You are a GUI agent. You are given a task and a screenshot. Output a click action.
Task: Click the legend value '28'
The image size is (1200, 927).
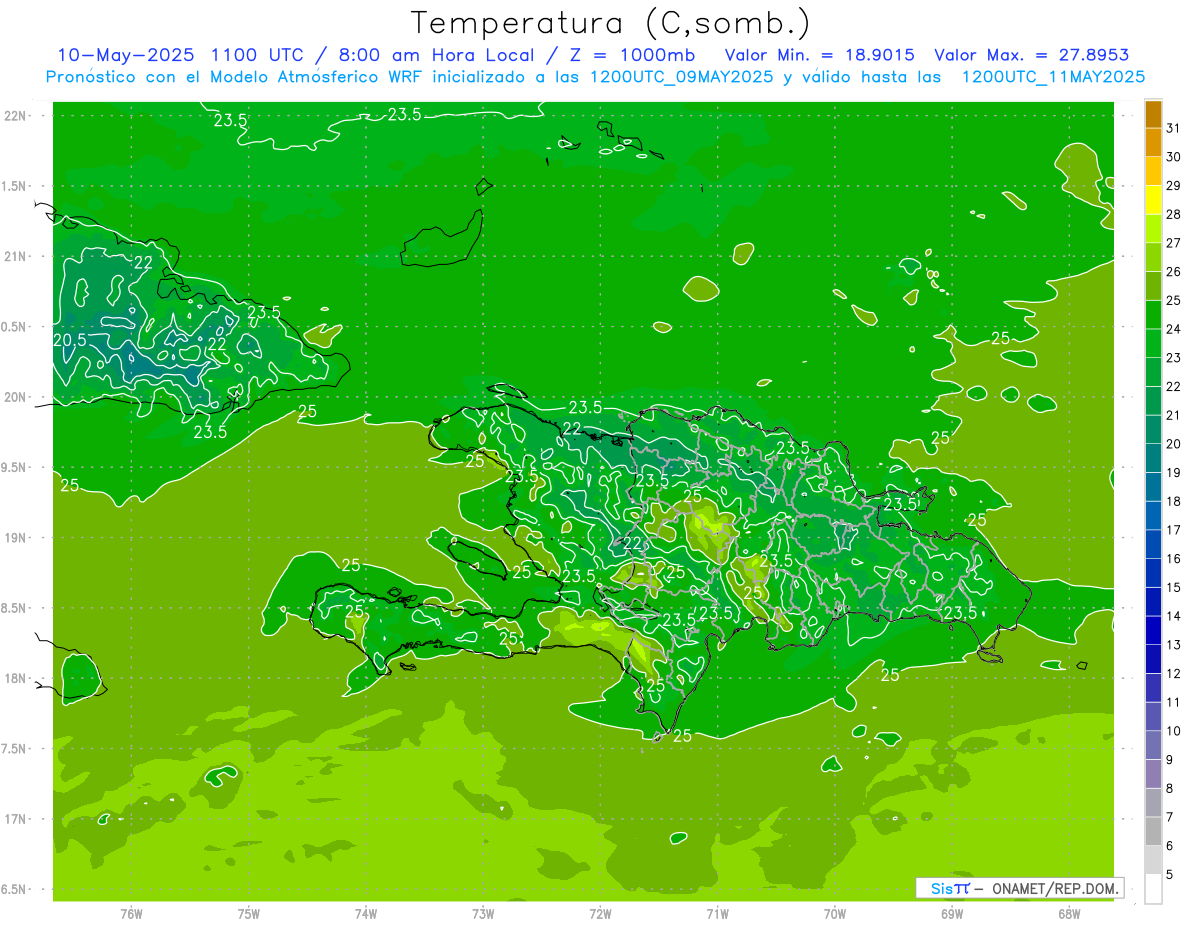[x=1174, y=214]
